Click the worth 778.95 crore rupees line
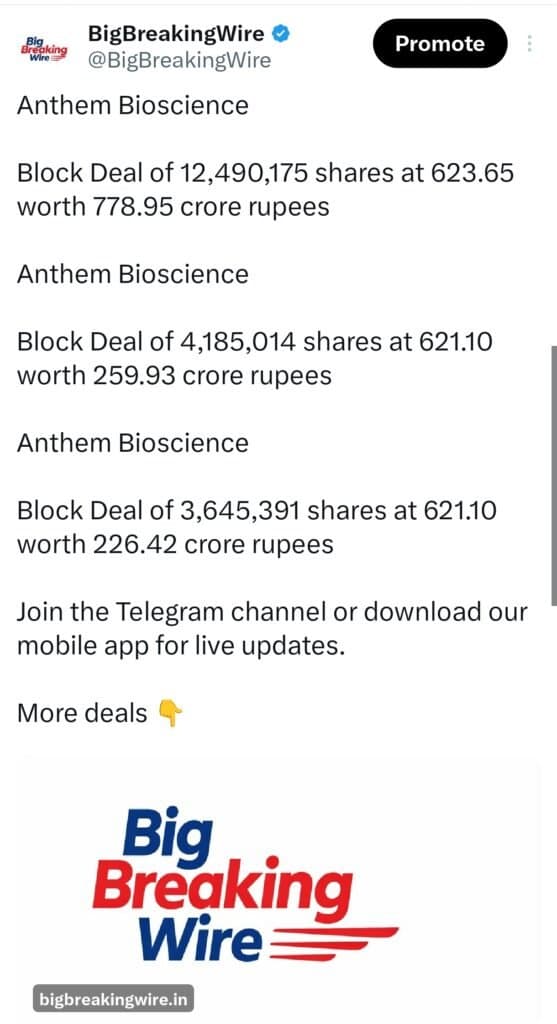The height and width of the screenshot is (1024, 557). point(173,206)
